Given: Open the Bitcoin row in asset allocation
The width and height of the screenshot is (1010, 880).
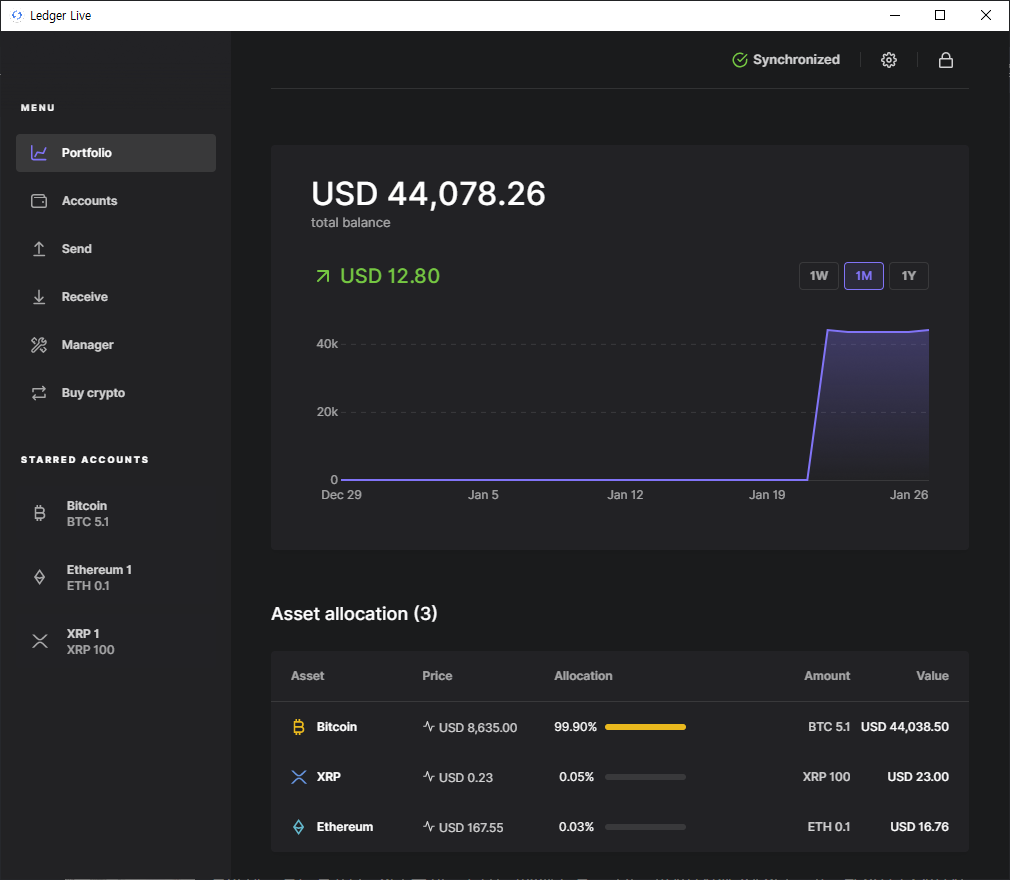Looking at the screenshot, I should [x=620, y=727].
